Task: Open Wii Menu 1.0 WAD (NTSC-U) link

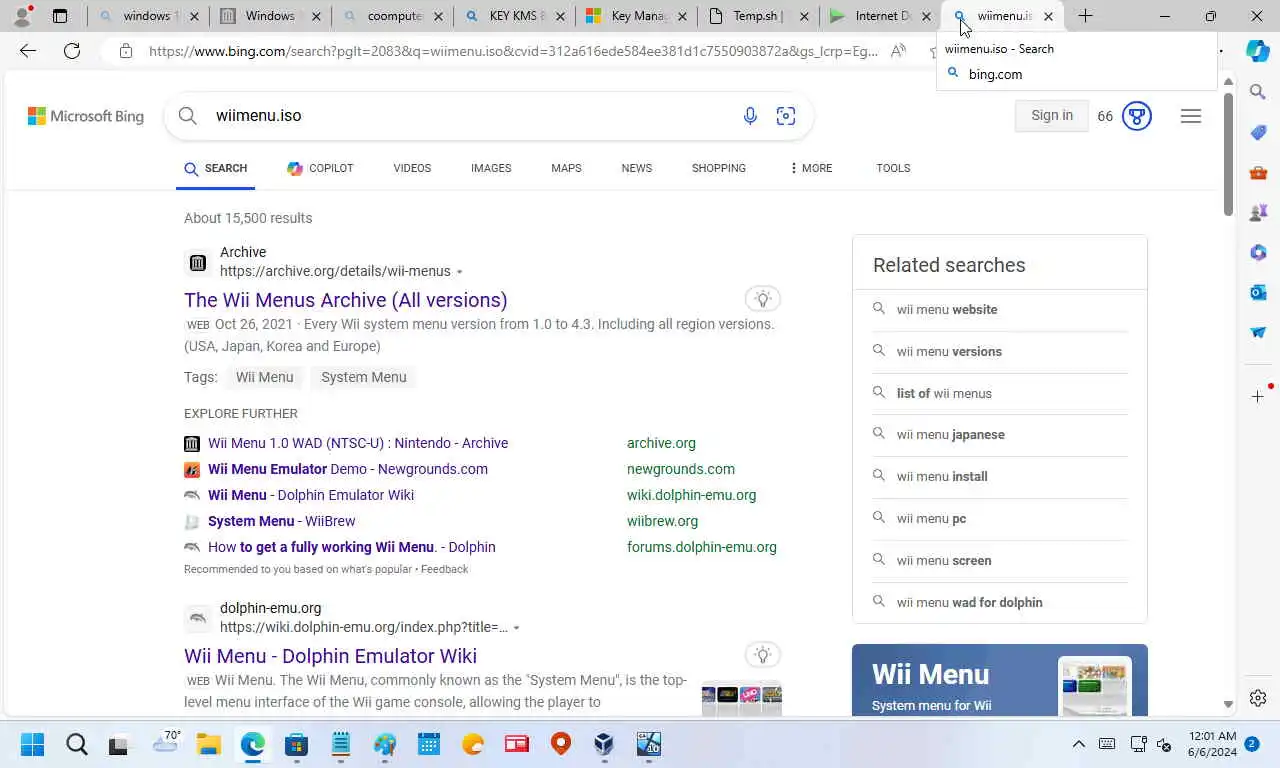Action: [358, 443]
